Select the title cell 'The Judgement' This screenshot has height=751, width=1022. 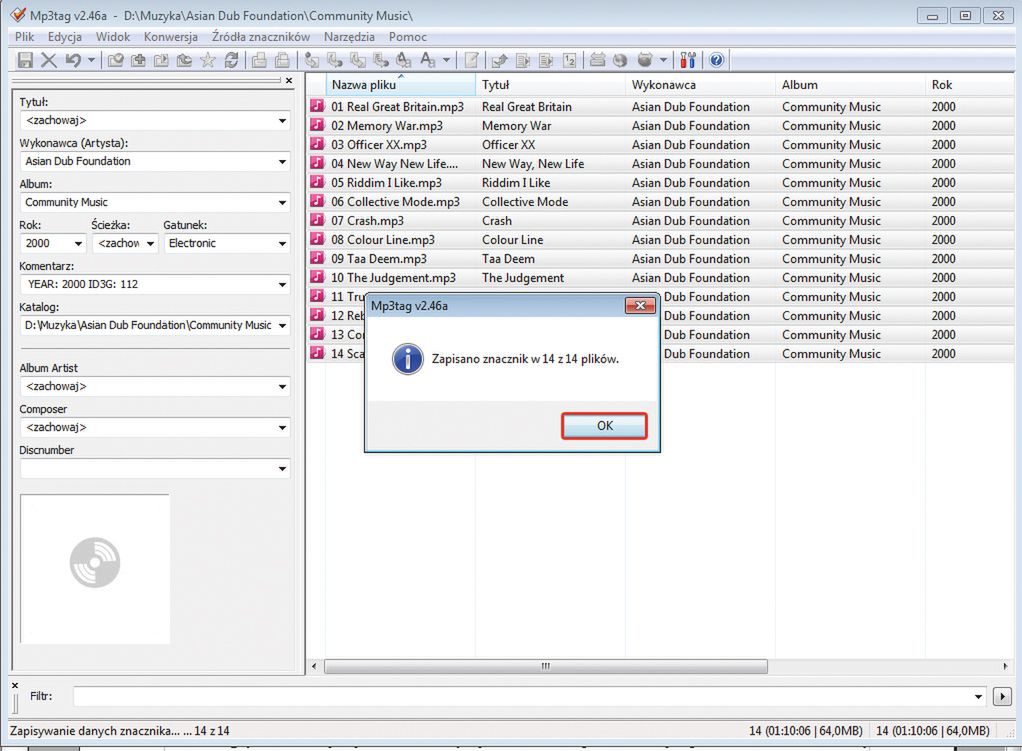point(523,278)
